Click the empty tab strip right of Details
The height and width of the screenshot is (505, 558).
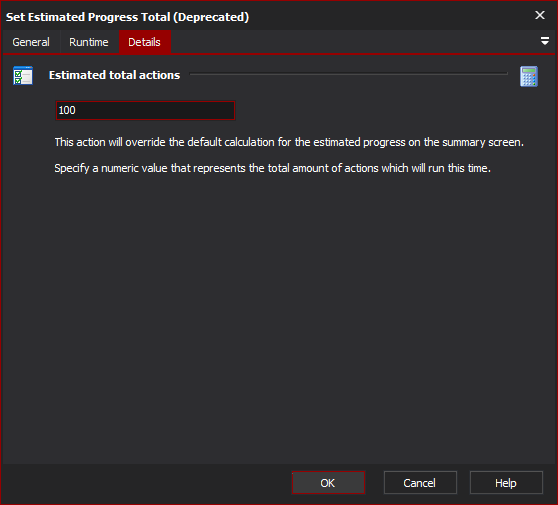point(354,42)
